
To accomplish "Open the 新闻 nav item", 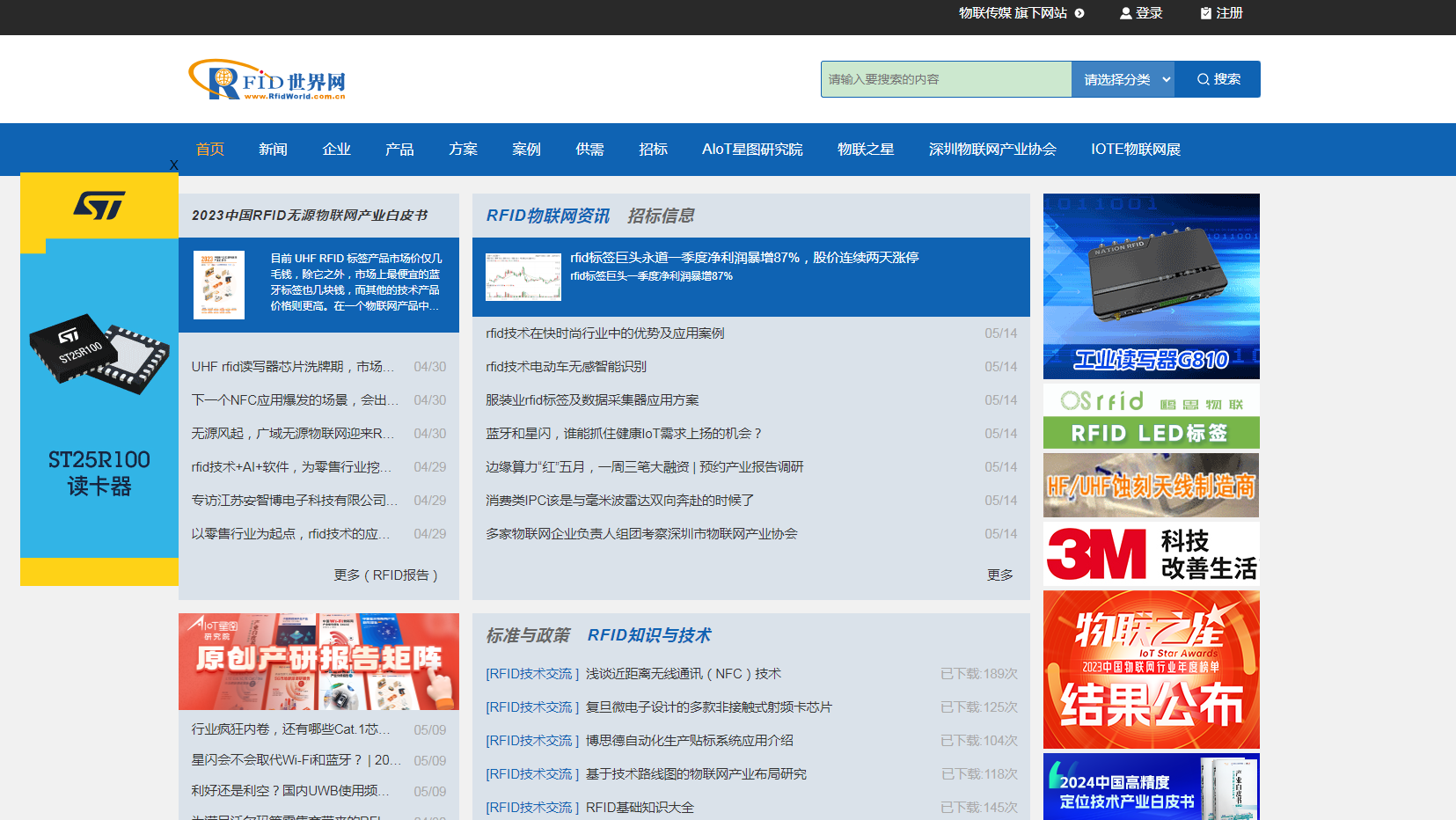I will (274, 150).
